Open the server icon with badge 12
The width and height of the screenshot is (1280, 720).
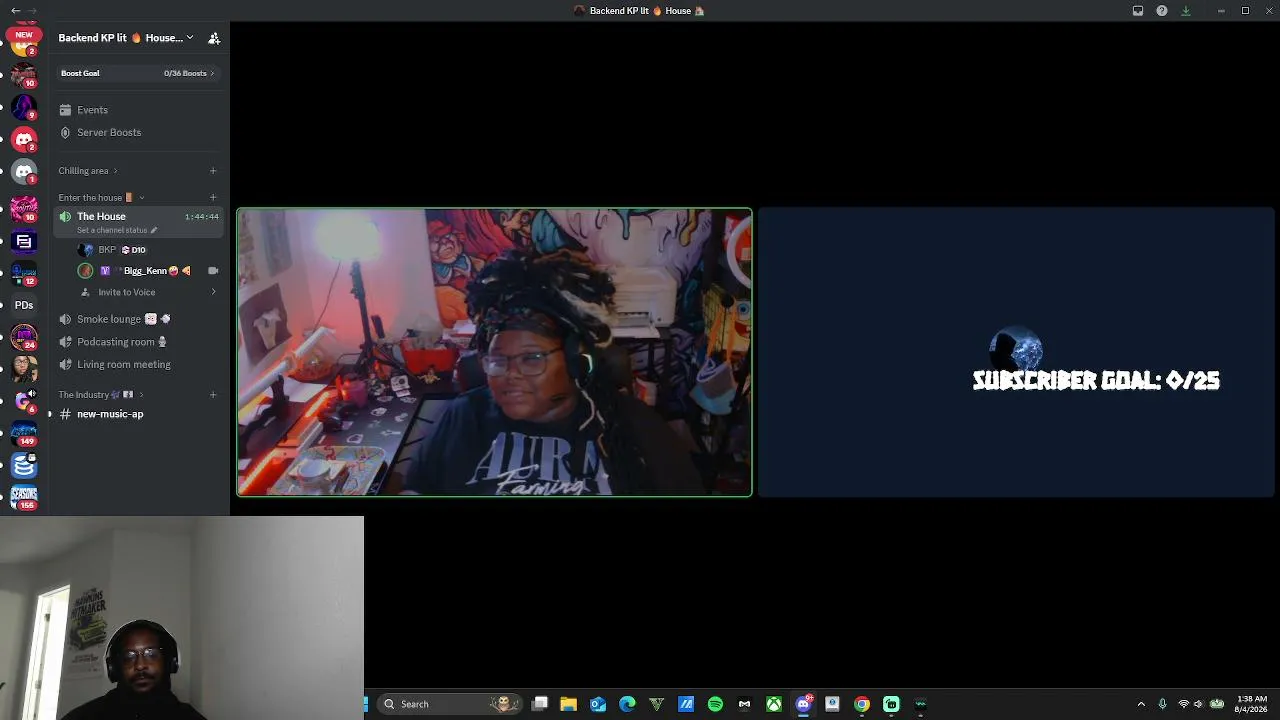[x=24, y=273]
